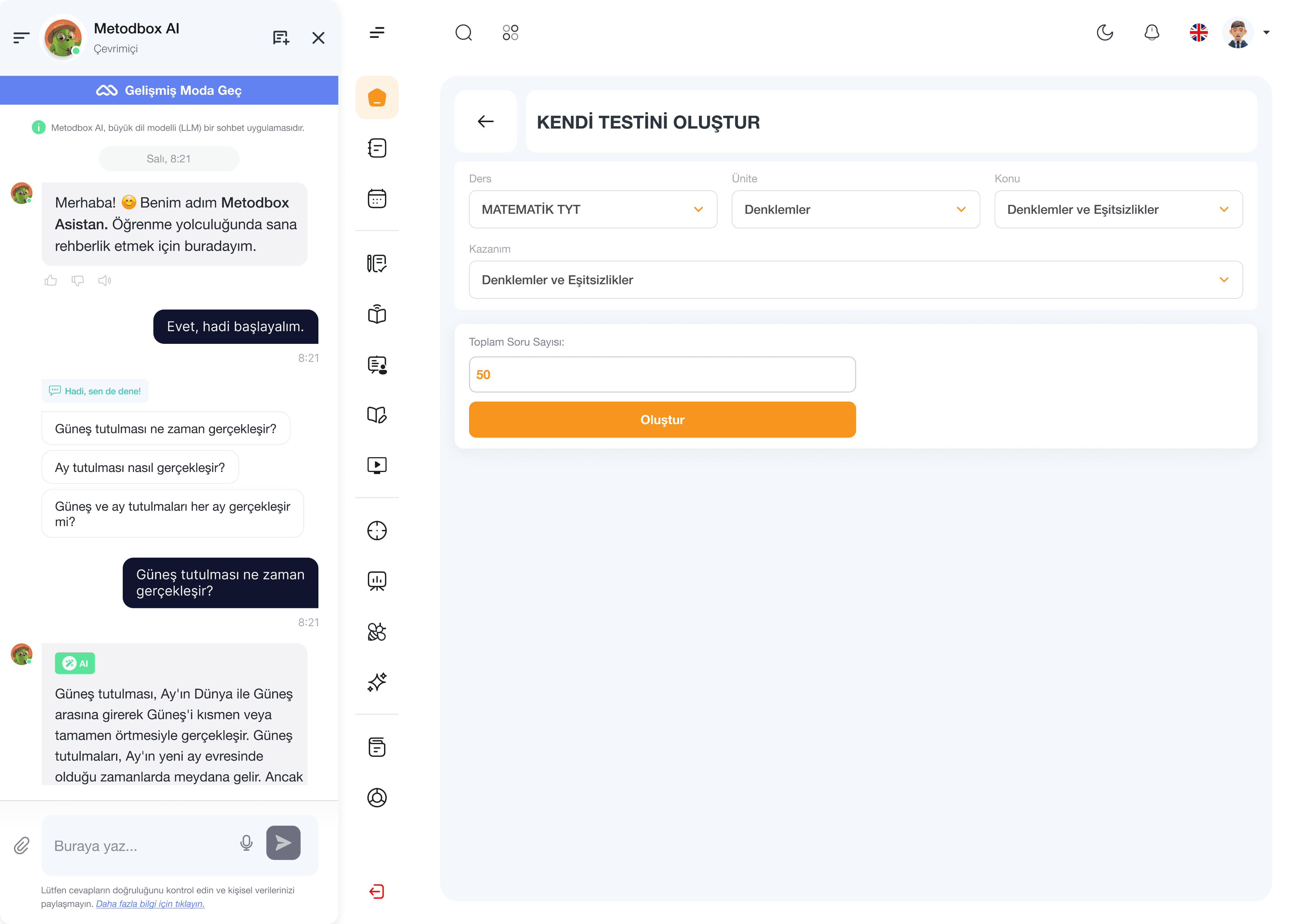Open the notifications bell

(1152, 32)
